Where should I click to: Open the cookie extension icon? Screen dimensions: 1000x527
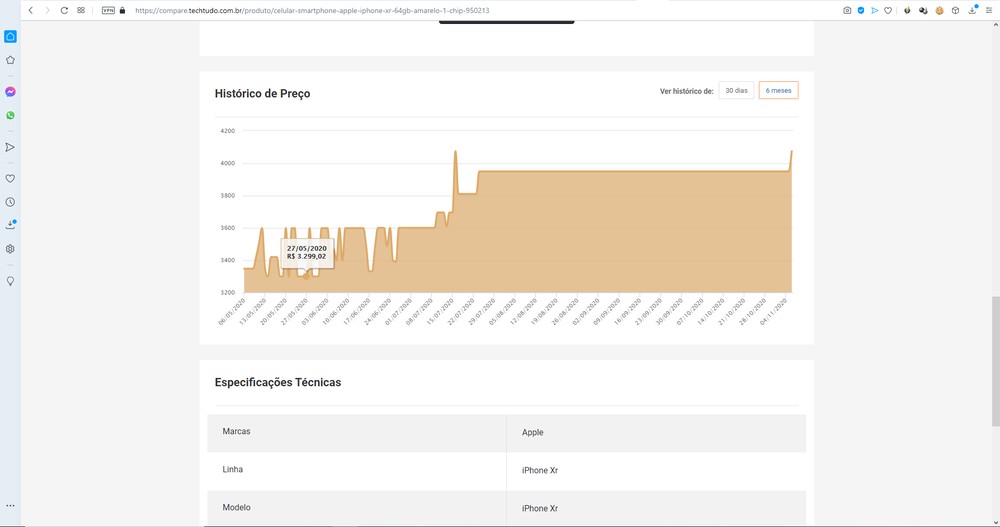pyautogui.click(x=939, y=10)
